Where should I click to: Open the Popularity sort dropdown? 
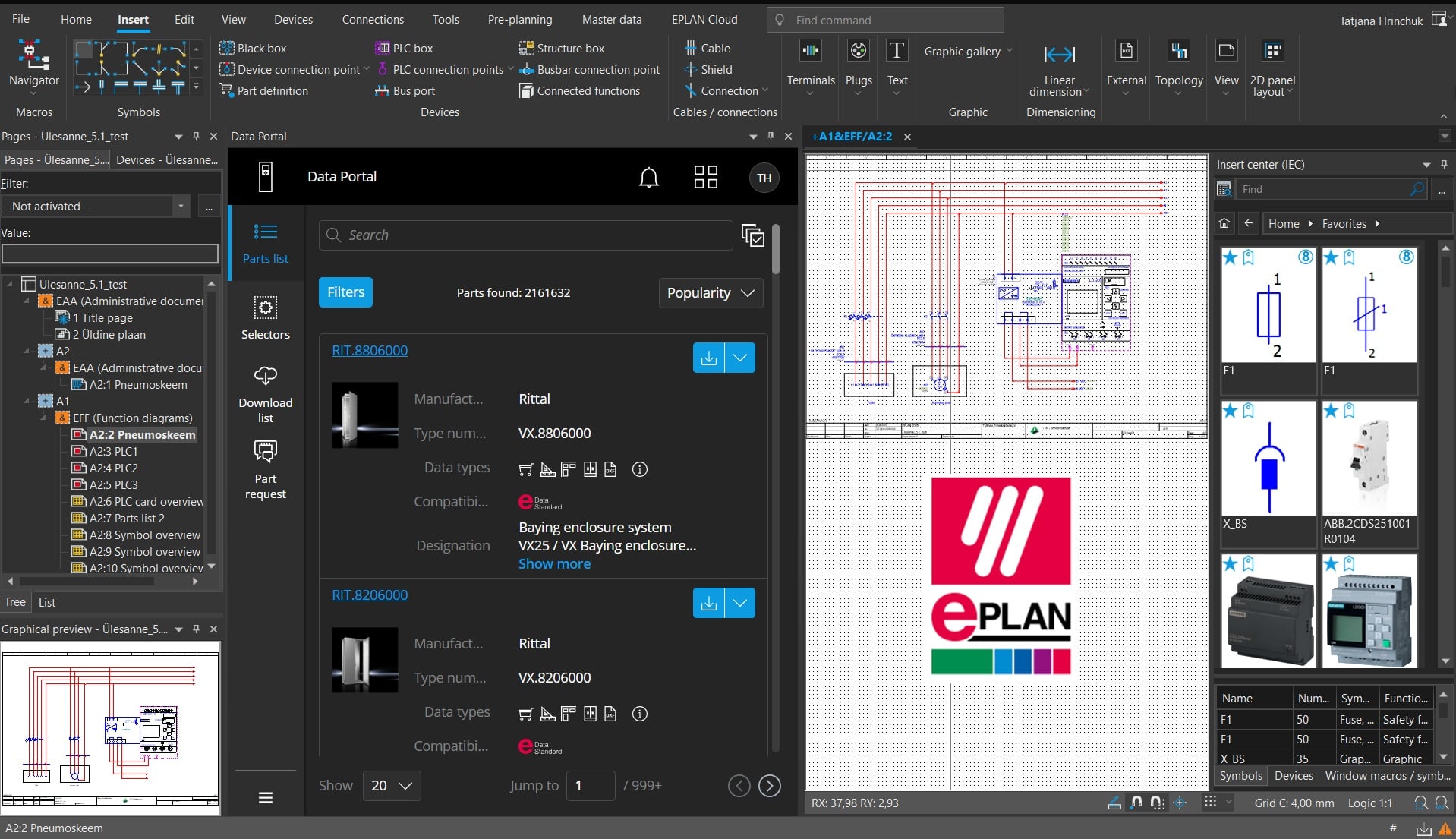(x=711, y=293)
